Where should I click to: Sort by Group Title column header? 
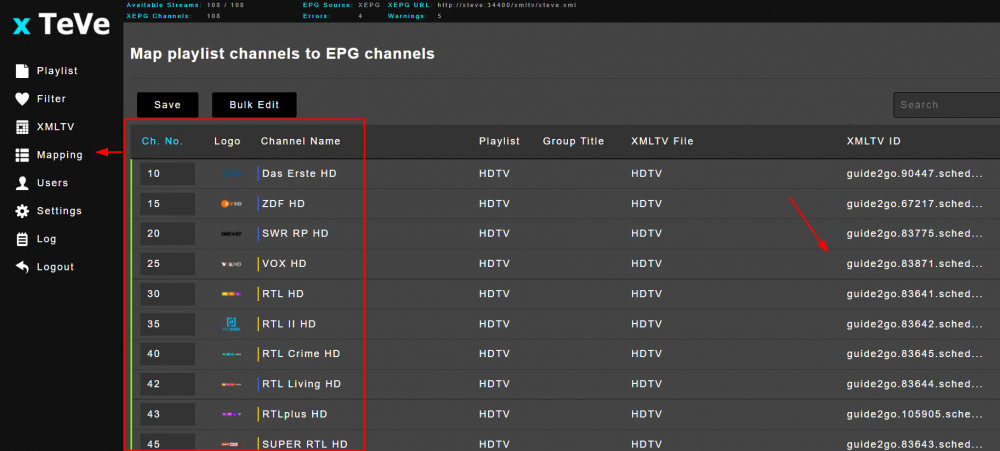573,141
